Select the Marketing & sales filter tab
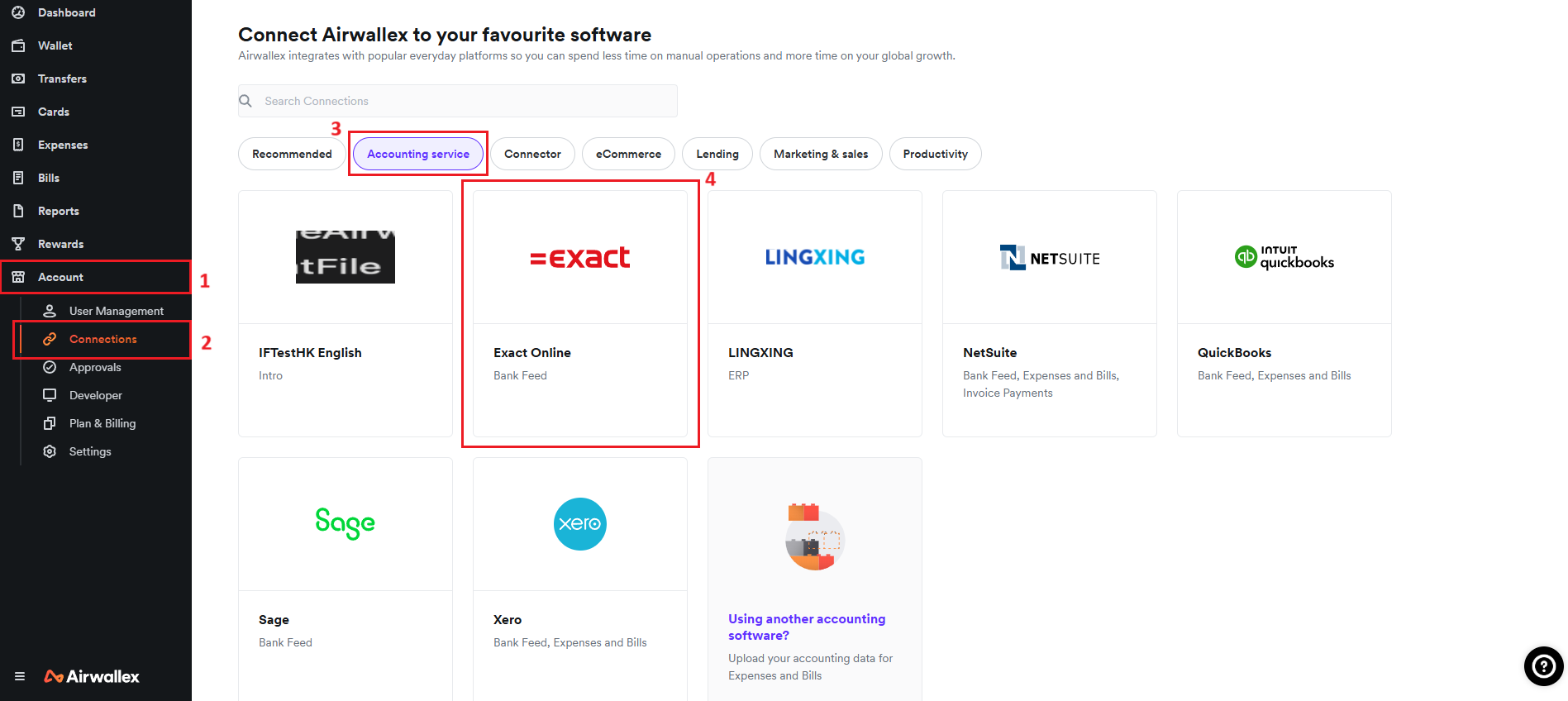This screenshot has height=701, width=1568. click(x=821, y=154)
